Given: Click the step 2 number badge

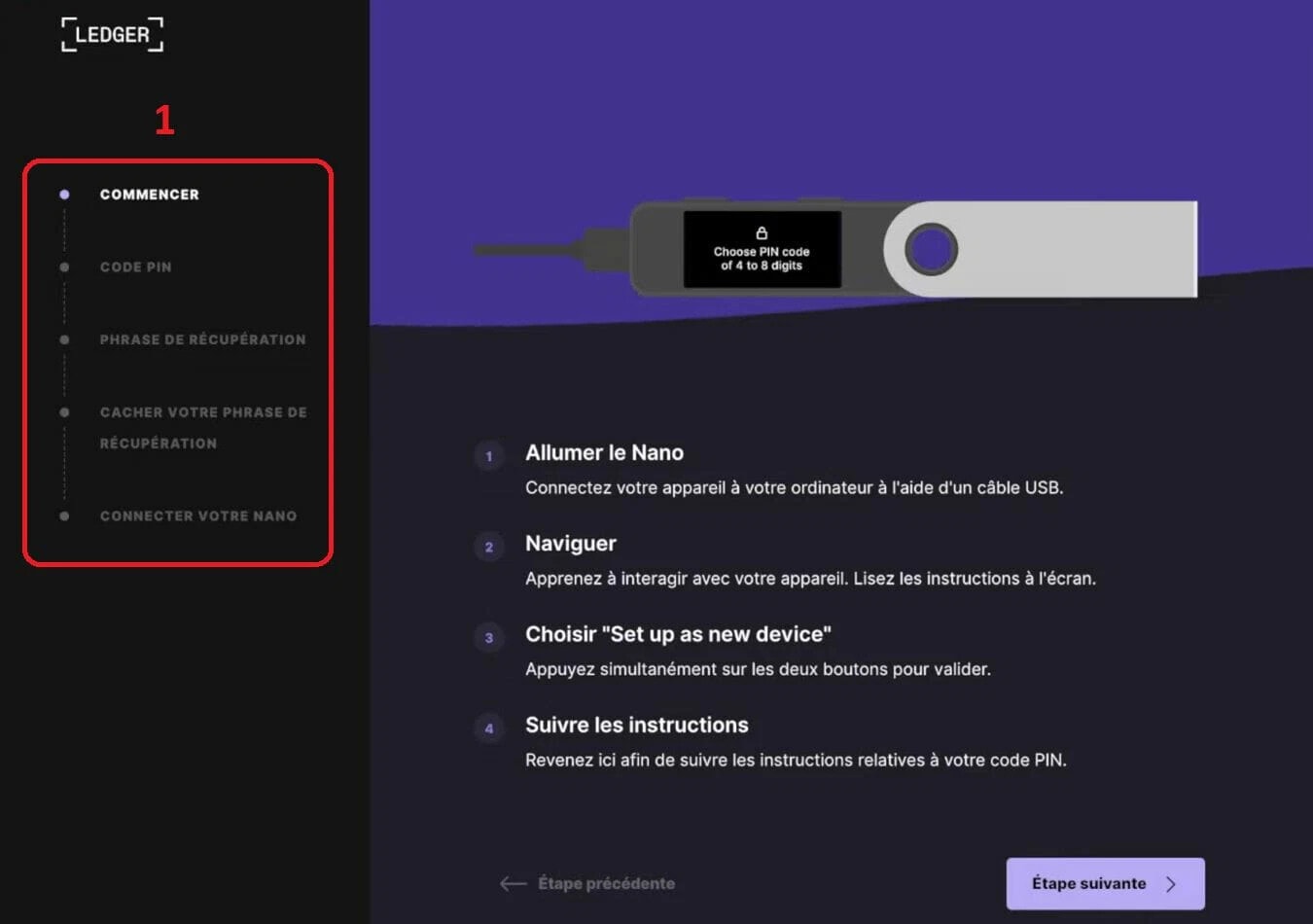Looking at the screenshot, I should click(488, 547).
